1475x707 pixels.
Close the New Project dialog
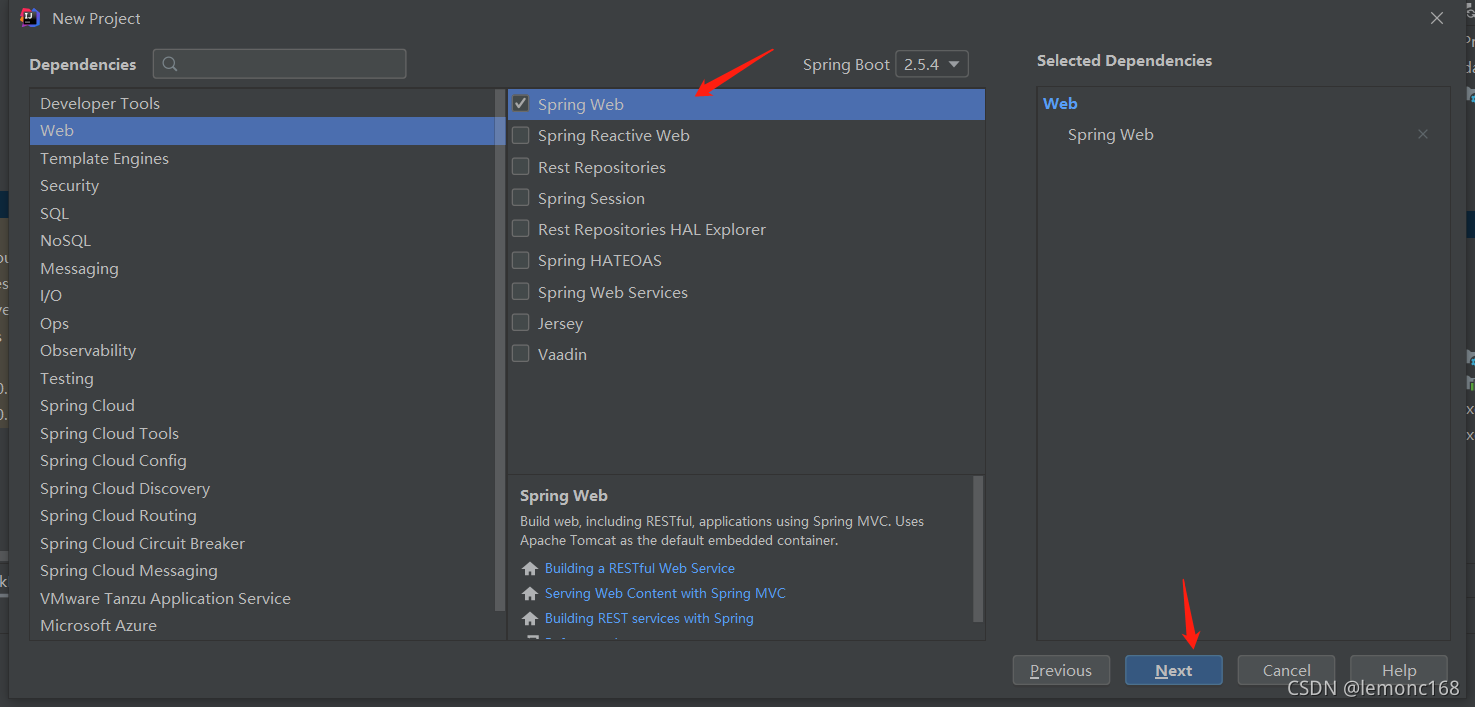(x=1437, y=18)
